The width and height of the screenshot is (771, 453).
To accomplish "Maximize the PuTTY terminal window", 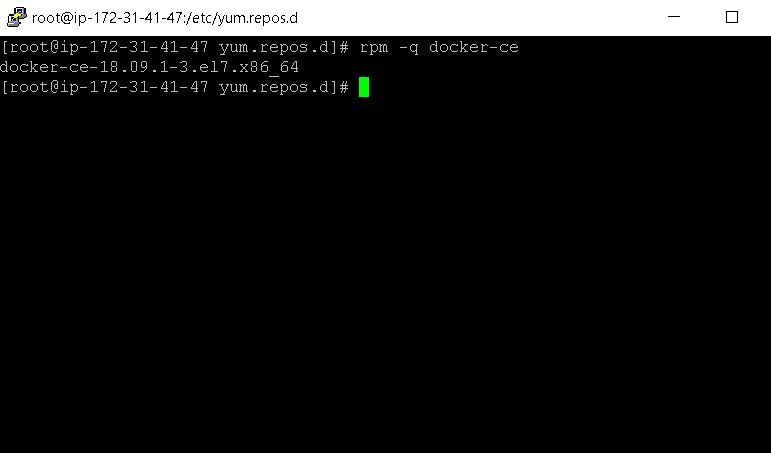I will pos(732,17).
